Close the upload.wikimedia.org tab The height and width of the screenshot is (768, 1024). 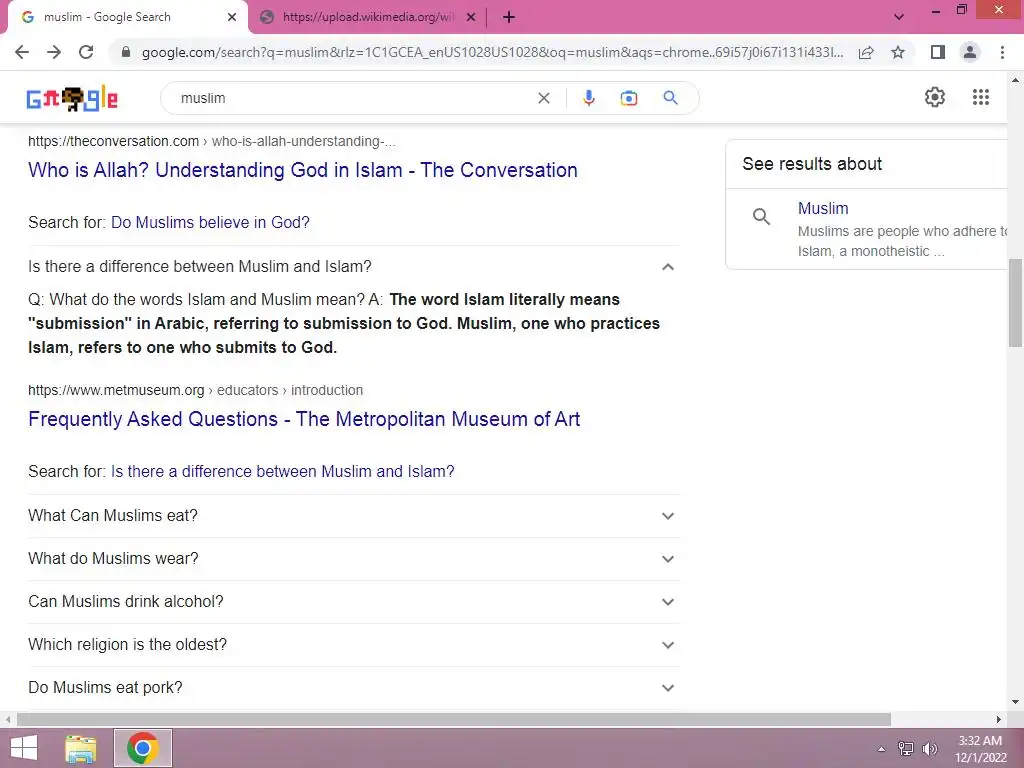pyautogui.click(x=471, y=18)
